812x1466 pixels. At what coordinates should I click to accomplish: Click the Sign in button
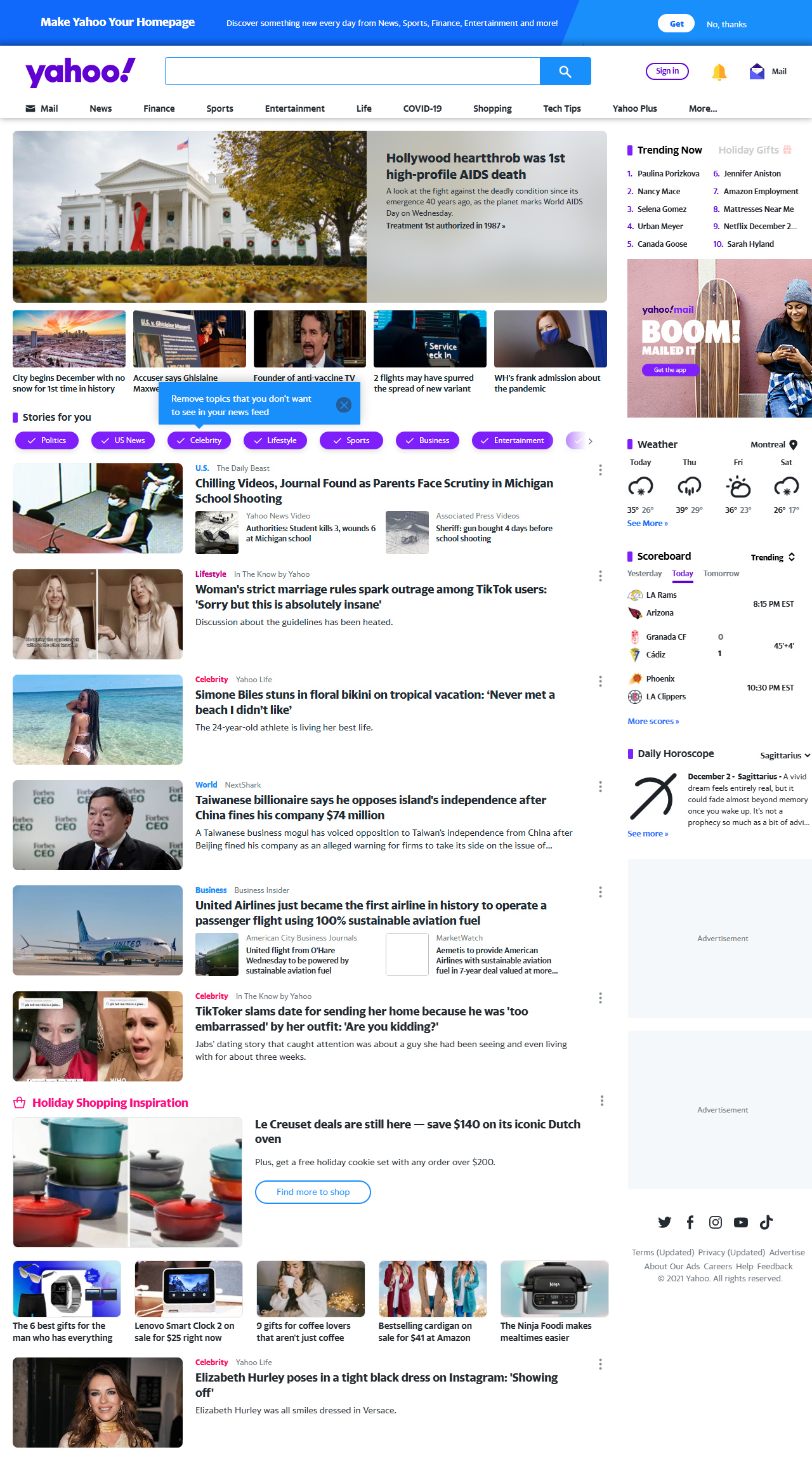point(667,71)
